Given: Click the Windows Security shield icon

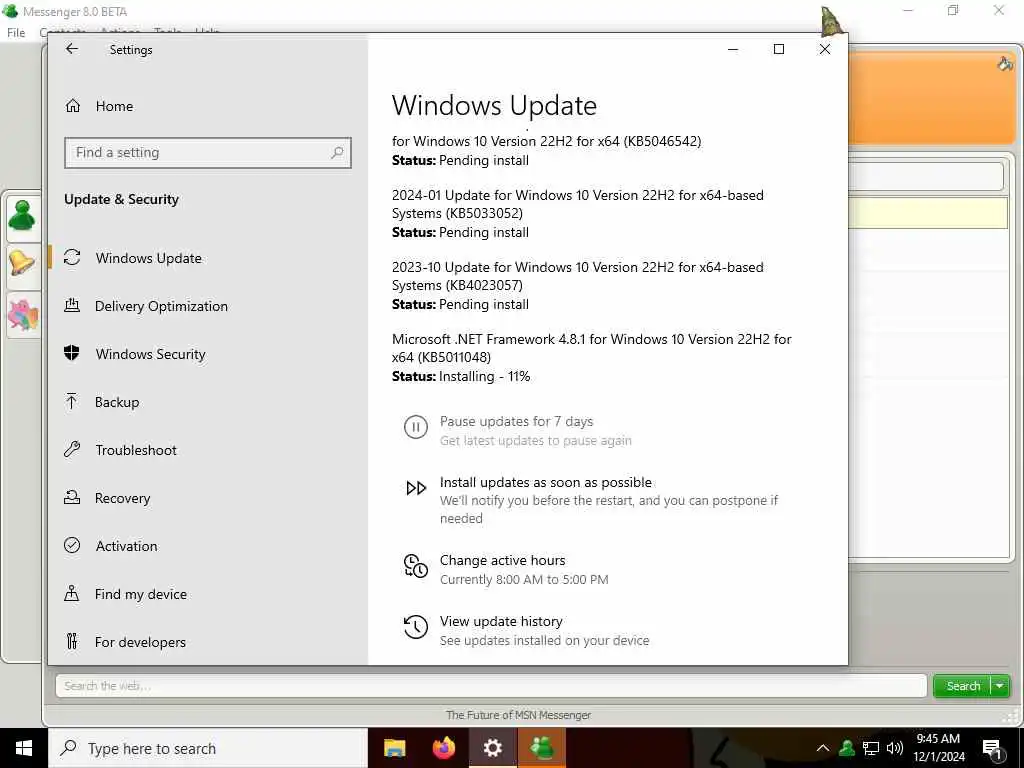Looking at the screenshot, I should tap(72, 353).
